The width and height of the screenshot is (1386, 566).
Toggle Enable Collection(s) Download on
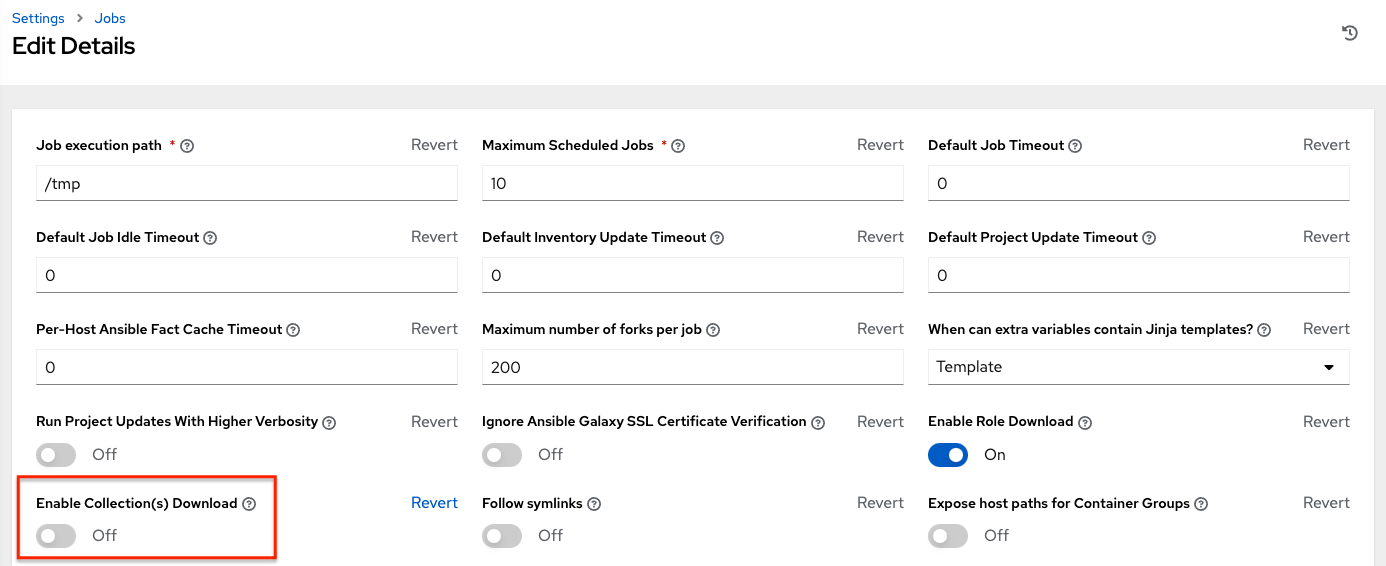56,536
